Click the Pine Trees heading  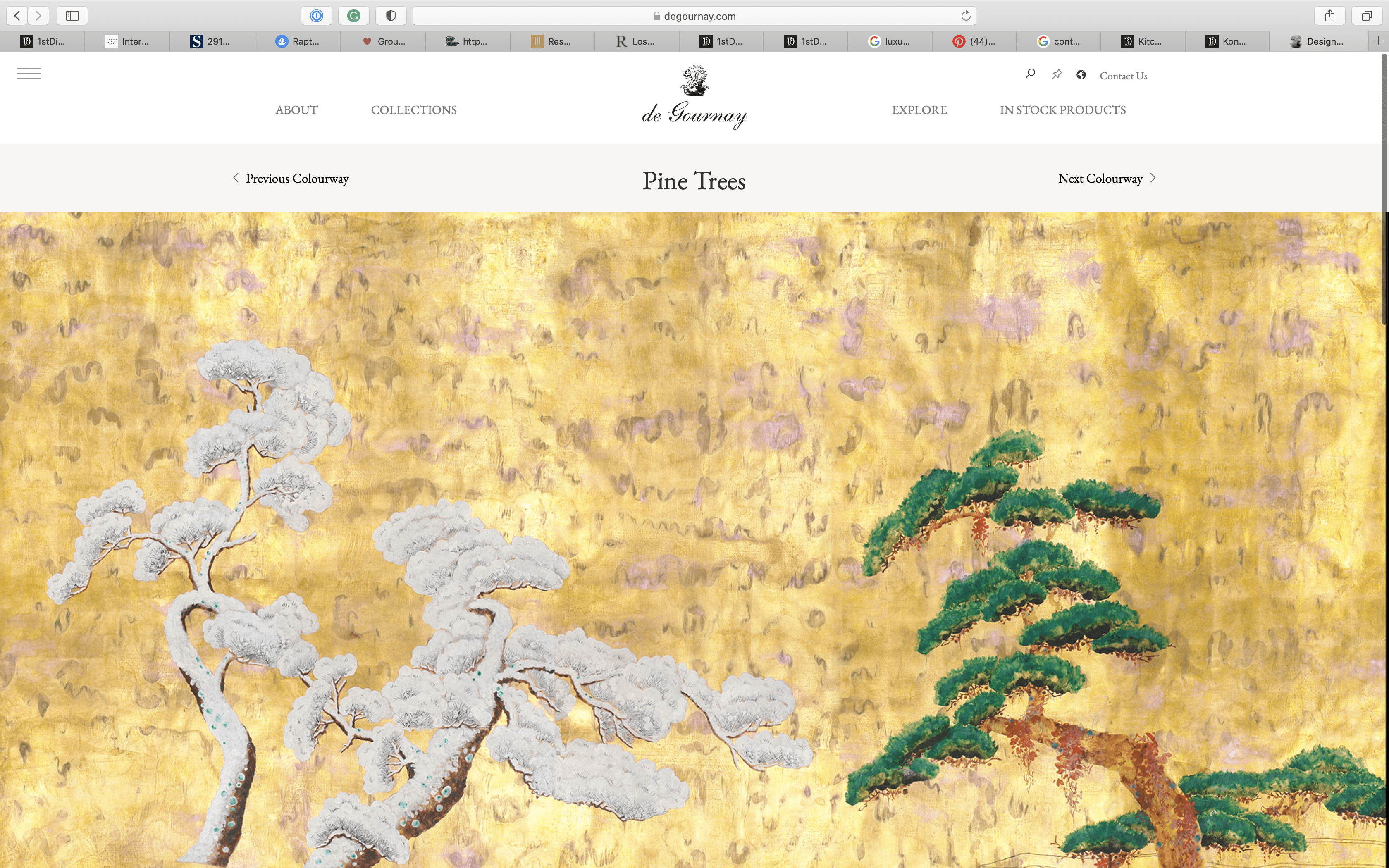(x=694, y=181)
